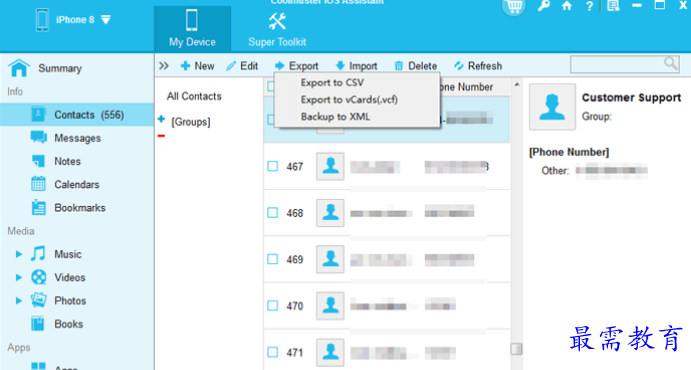Open the iPhone 8 device dropdown arrow
This screenshot has height=370, width=691.
[106, 20]
